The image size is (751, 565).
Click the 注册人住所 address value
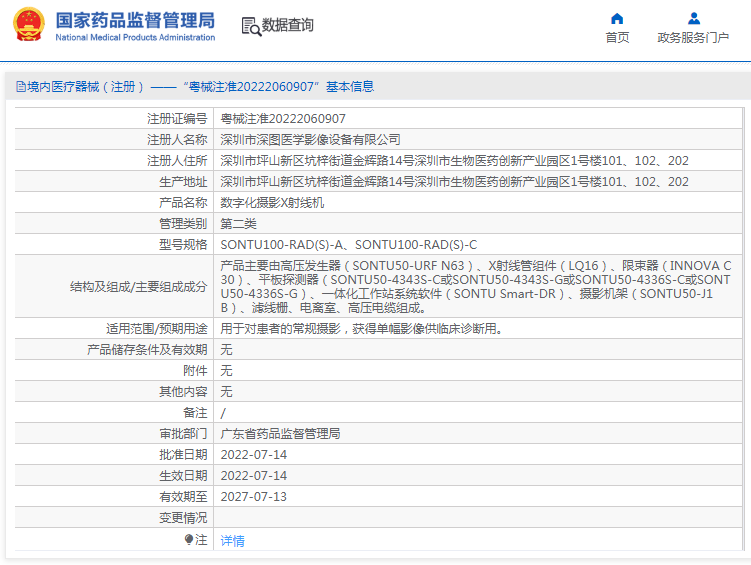tap(455, 161)
